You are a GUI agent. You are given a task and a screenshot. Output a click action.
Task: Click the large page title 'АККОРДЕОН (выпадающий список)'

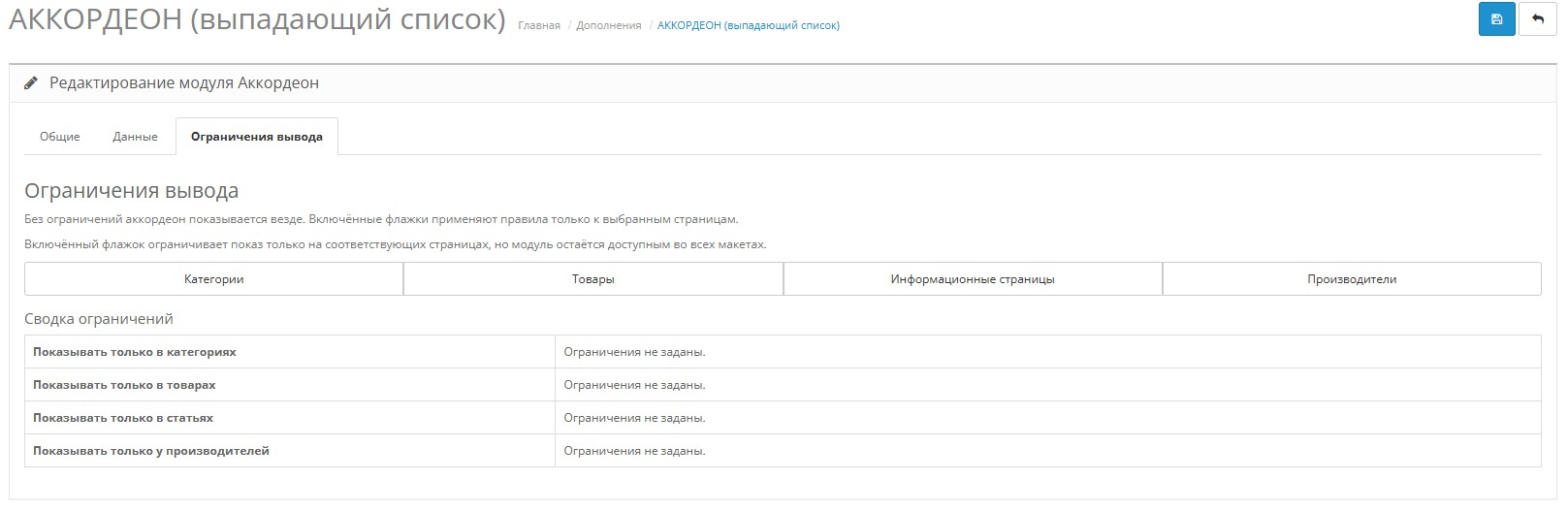257,19
